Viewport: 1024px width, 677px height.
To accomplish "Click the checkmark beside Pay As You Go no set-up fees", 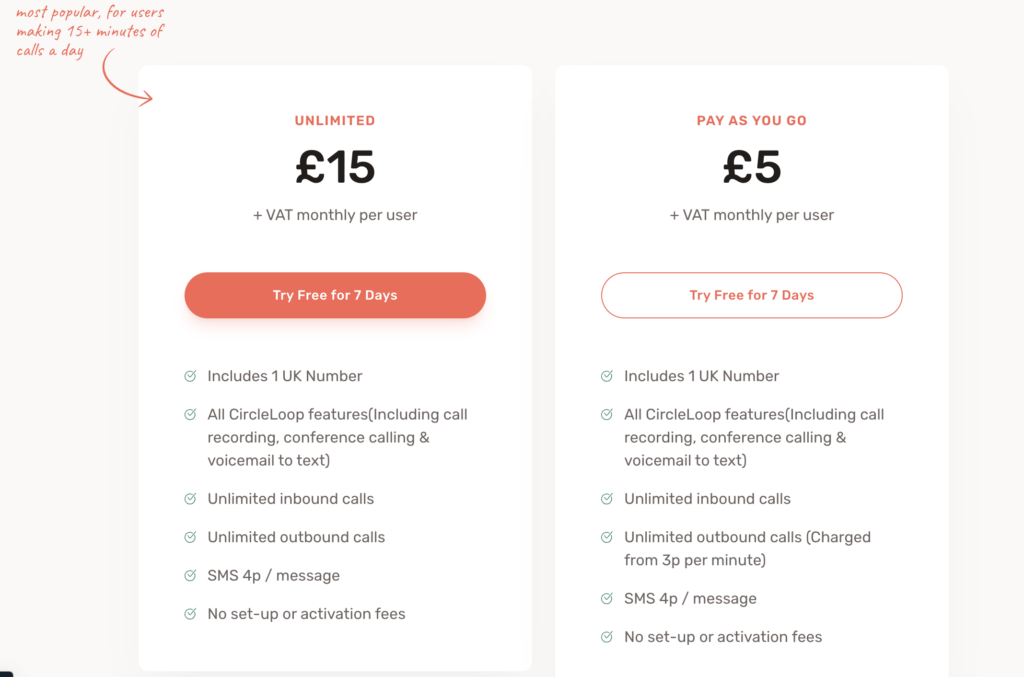I will (607, 637).
